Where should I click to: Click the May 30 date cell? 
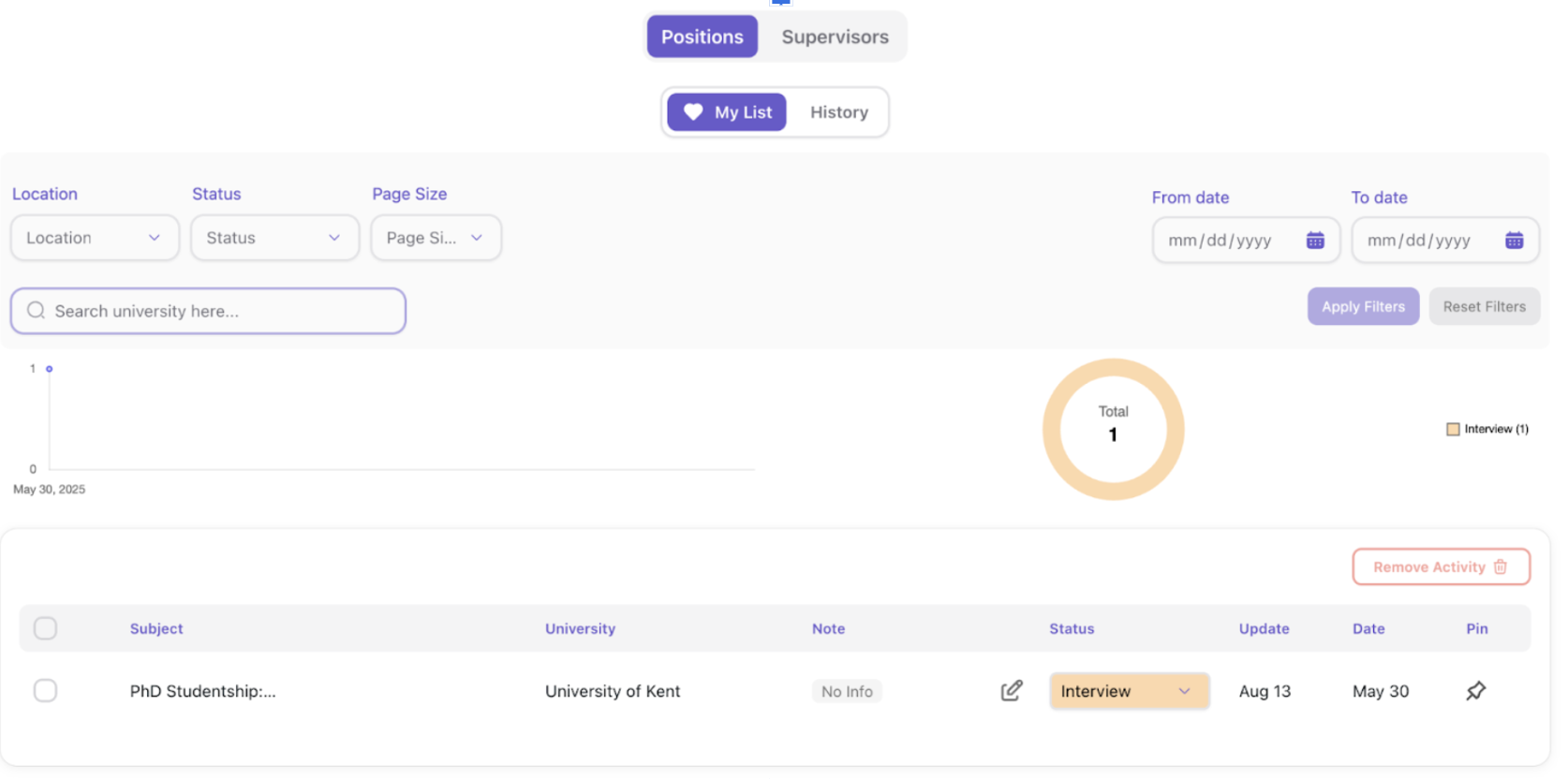tap(1381, 691)
